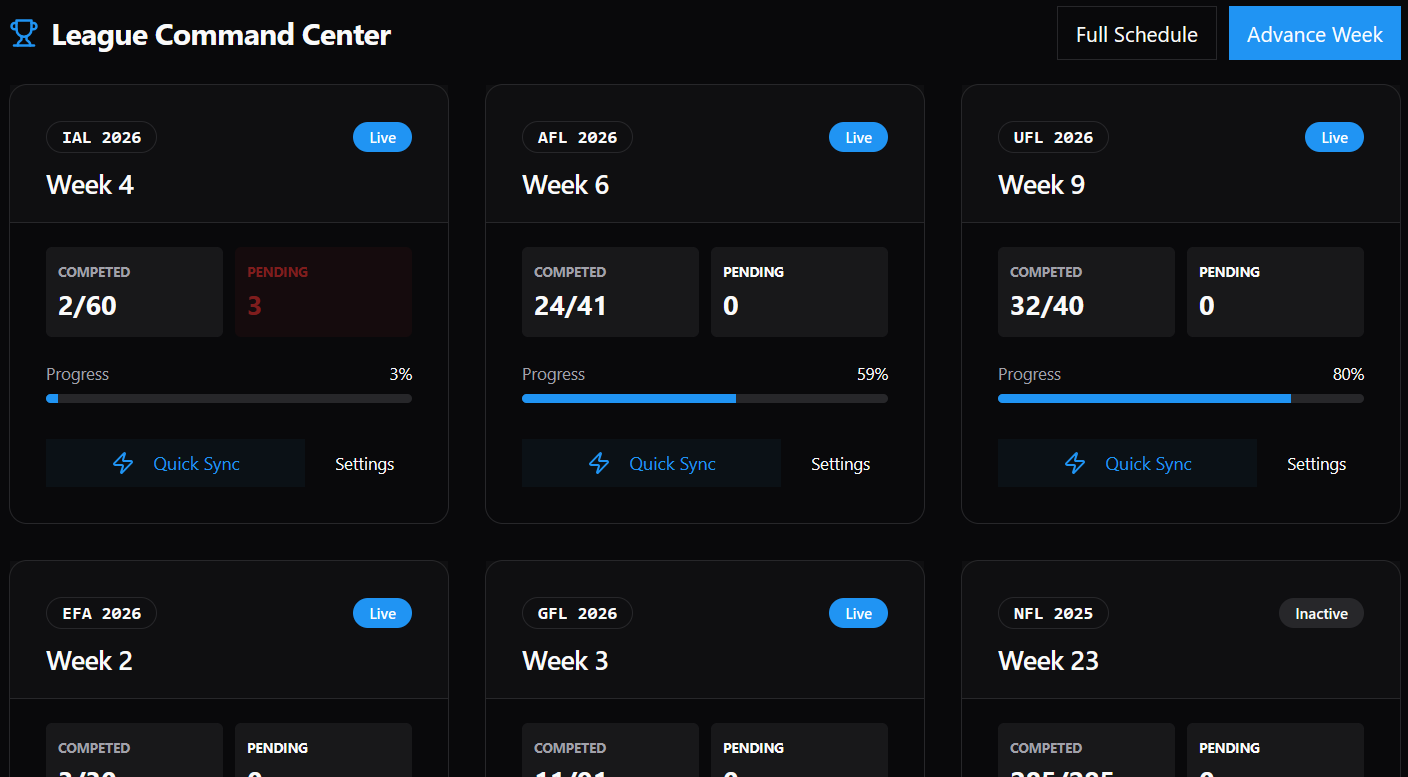The height and width of the screenshot is (777, 1408).
Task: Click the Live badge on UFL 2026
Action: click(1335, 137)
